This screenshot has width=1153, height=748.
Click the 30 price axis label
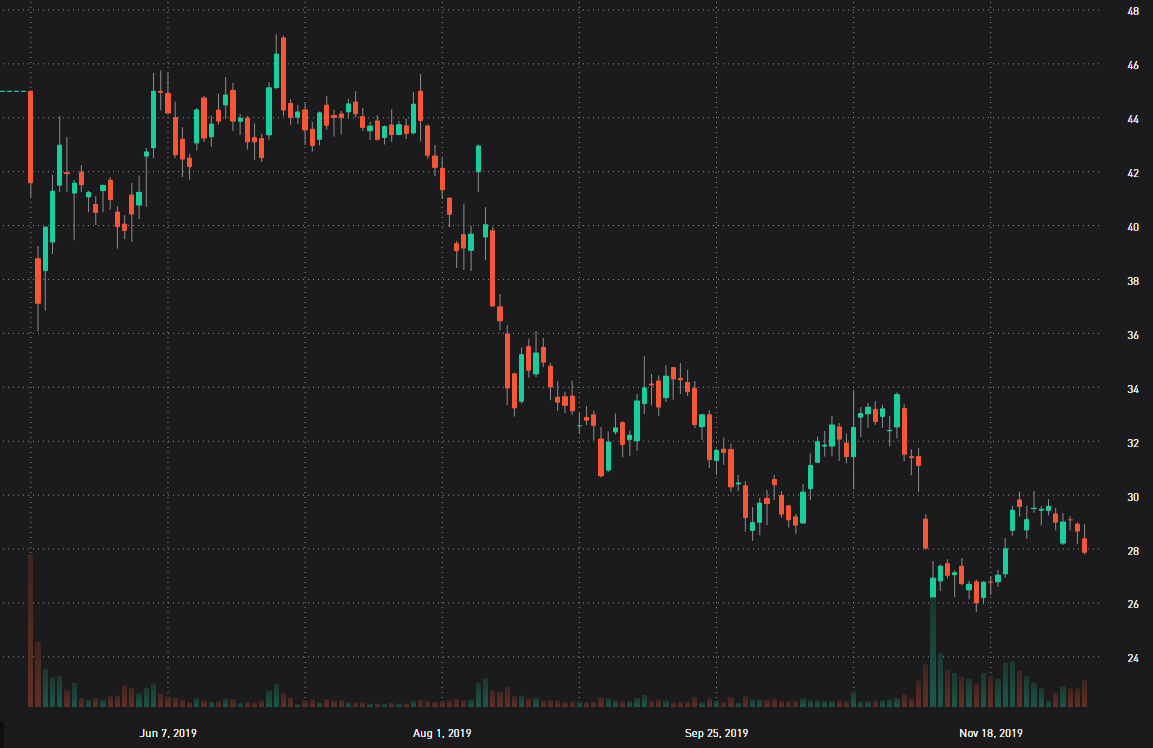point(1132,497)
